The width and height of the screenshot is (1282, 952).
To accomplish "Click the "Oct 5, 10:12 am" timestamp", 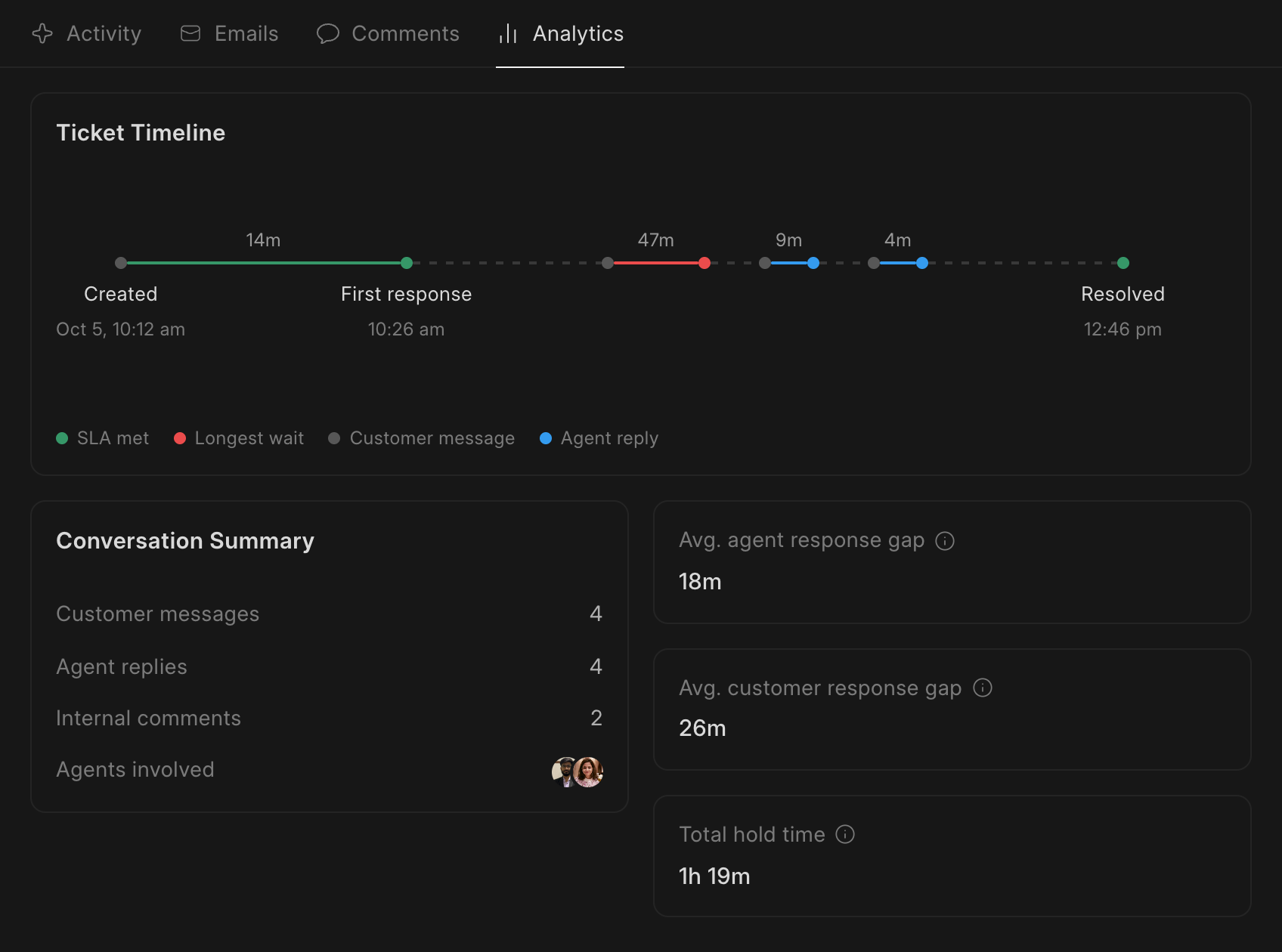I will pos(121,329).
